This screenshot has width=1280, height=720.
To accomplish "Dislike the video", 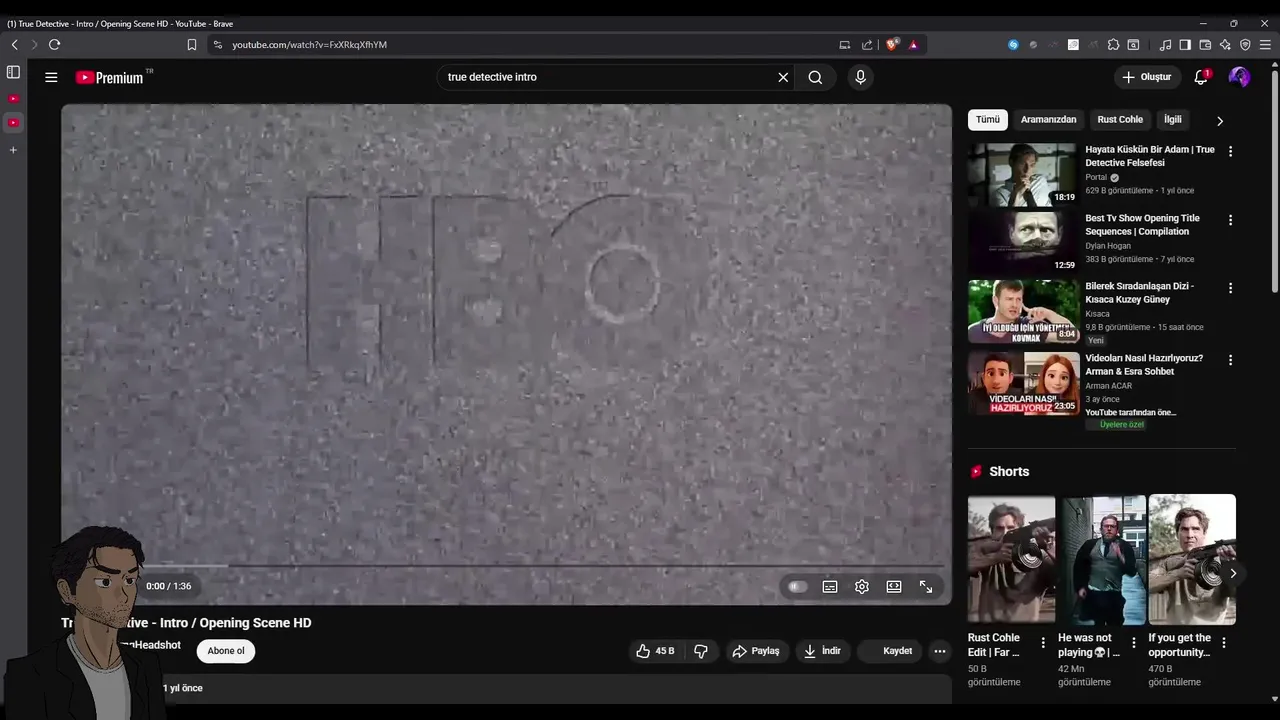I will (x=701, y=651).
